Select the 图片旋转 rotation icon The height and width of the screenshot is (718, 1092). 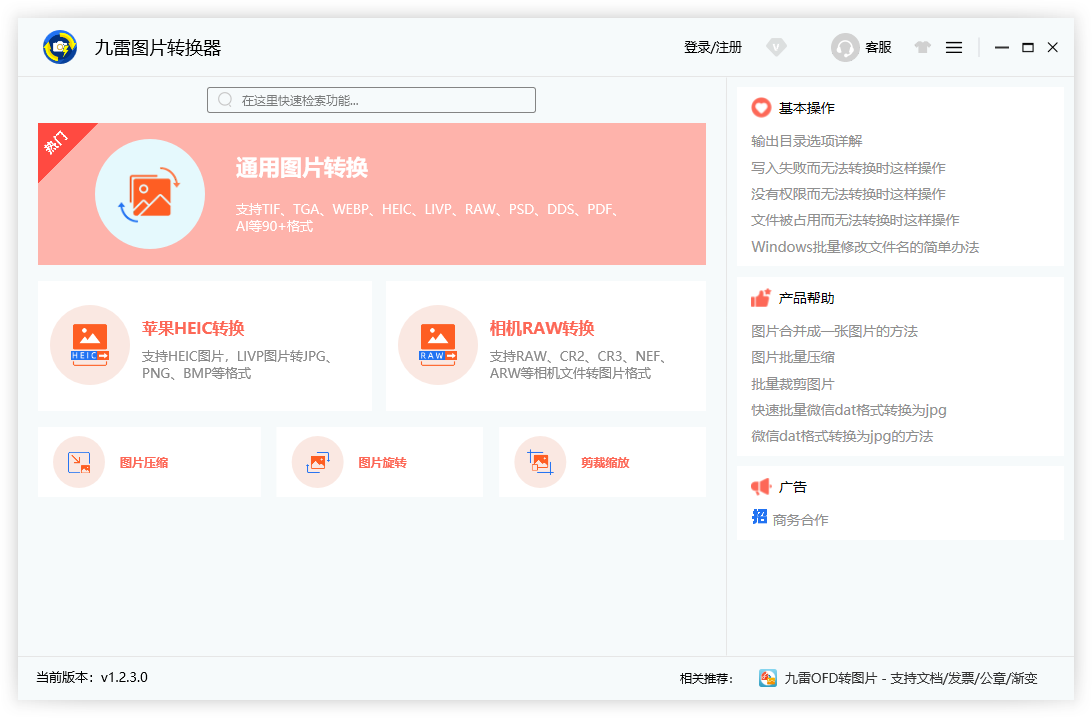coord(318,461)
